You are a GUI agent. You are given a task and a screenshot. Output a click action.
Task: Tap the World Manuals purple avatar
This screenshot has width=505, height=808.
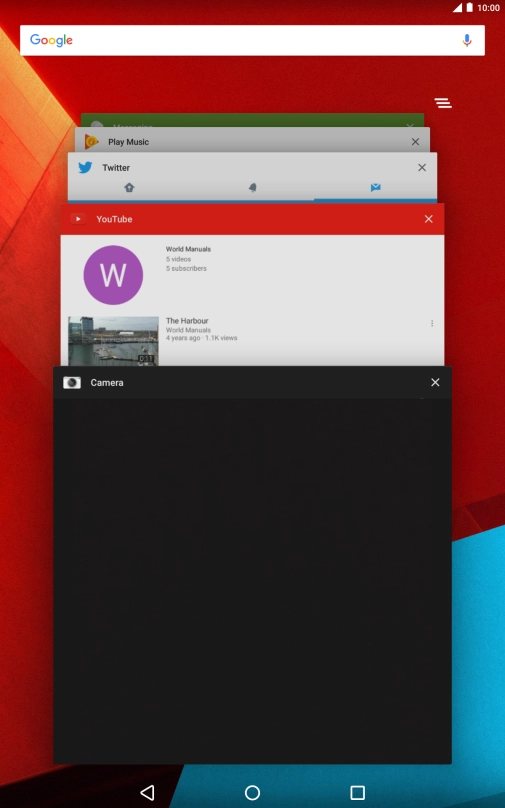coord(113,275)
